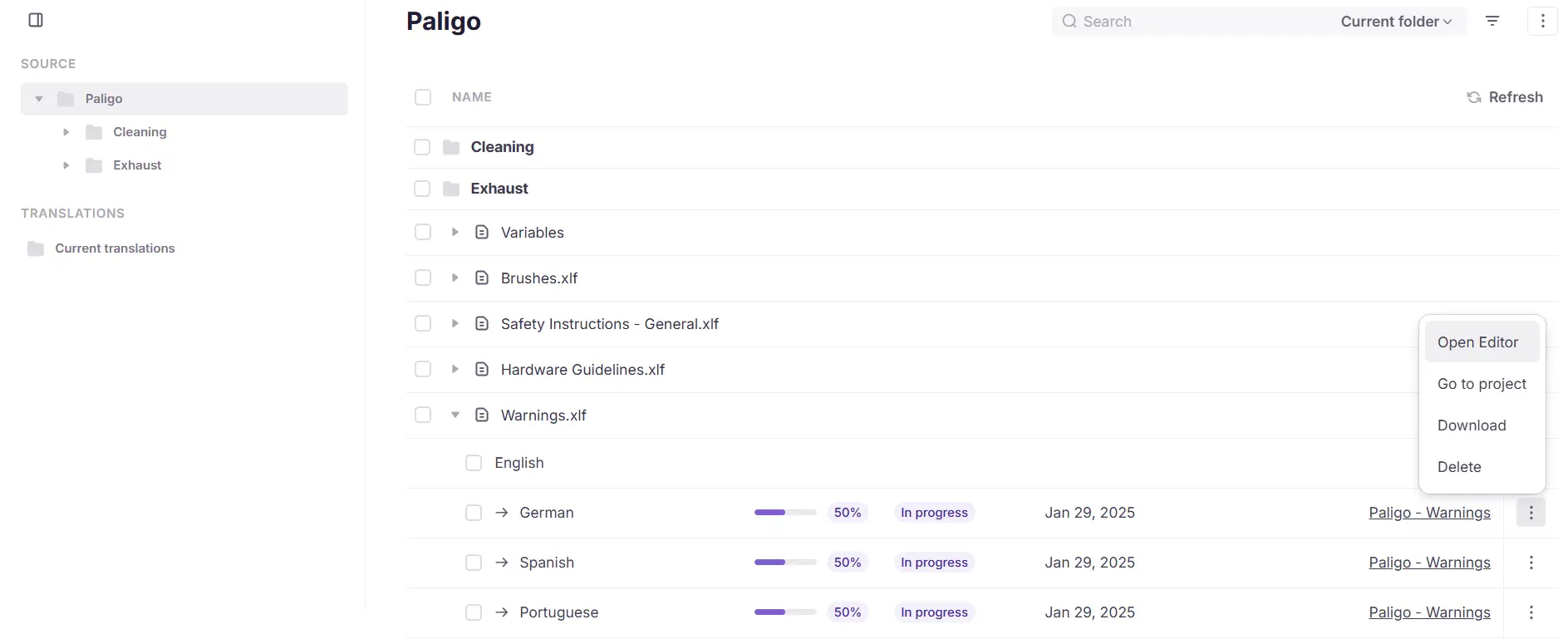Open the Current folder search scope dropdown
This screenshot has height=644, width=1568.
pyautogui.click(x=1396, y=22)
